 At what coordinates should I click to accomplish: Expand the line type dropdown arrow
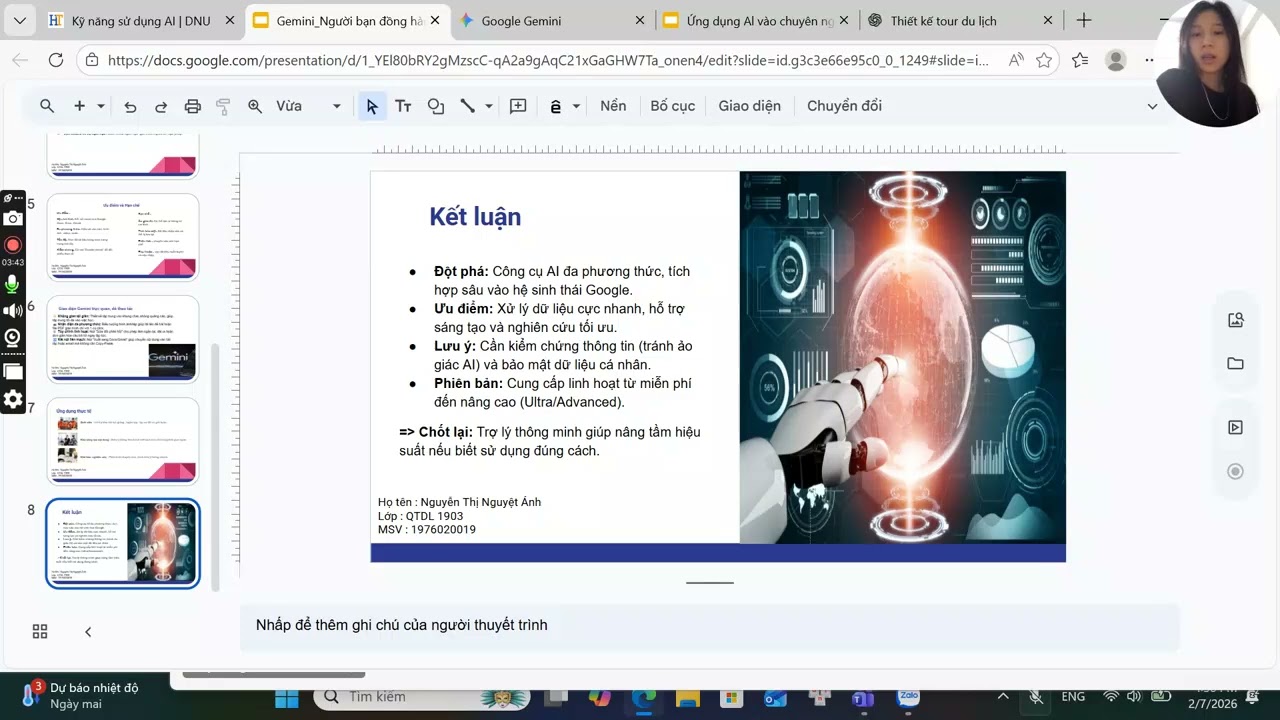tap(489, 106)
